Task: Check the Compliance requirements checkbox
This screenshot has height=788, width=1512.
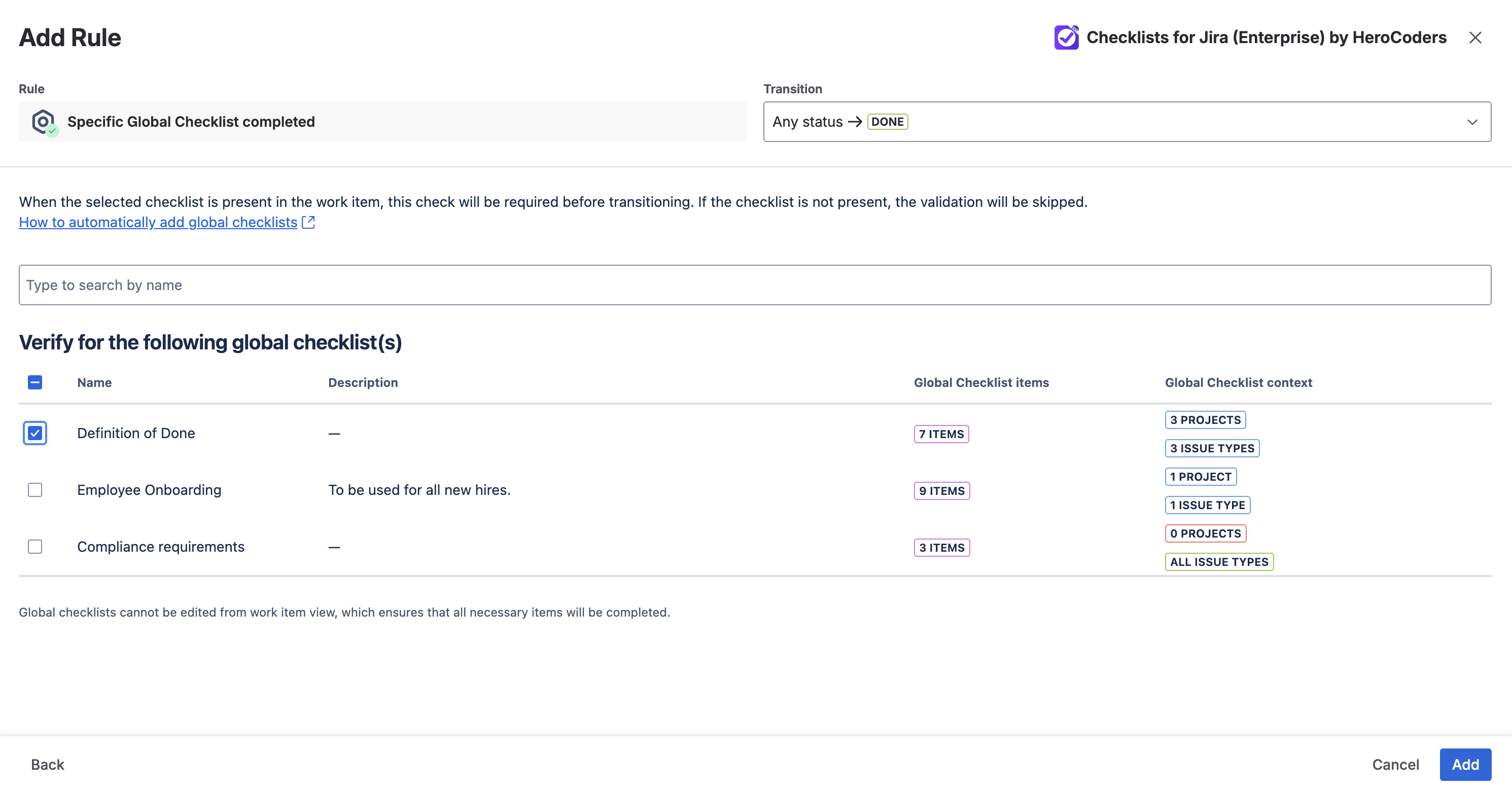Action: [x=34, y=547]
